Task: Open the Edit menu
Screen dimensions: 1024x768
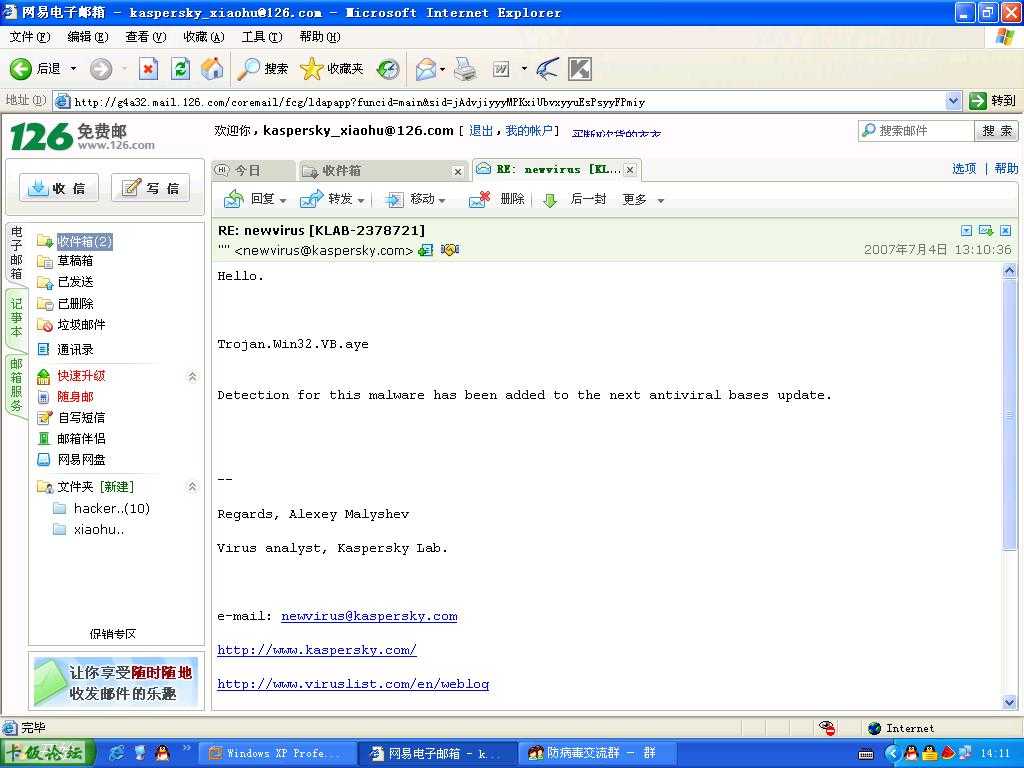Action: click(x=88, y=37)
